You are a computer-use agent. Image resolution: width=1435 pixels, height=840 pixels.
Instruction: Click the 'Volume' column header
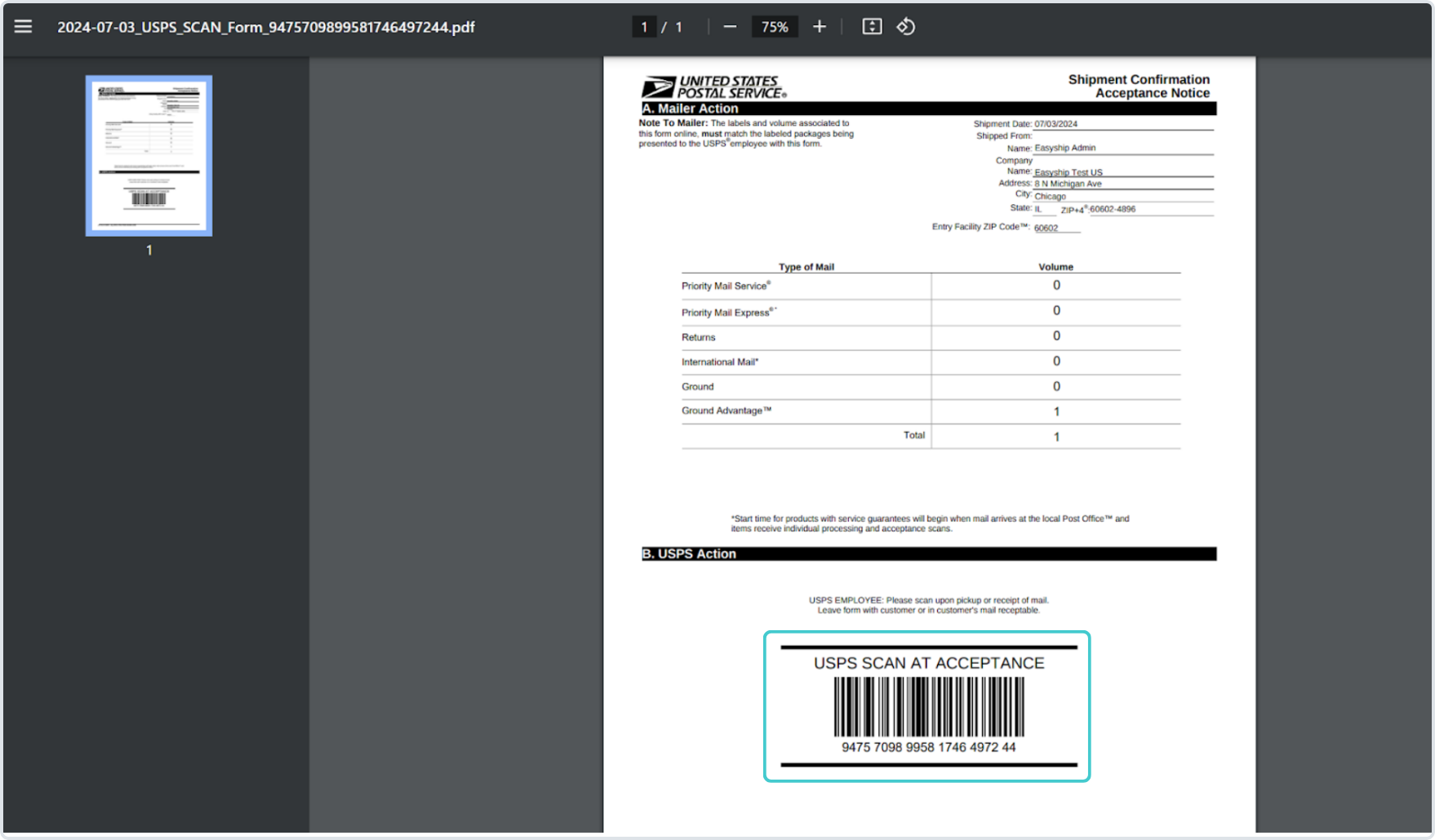point(1056,267)
